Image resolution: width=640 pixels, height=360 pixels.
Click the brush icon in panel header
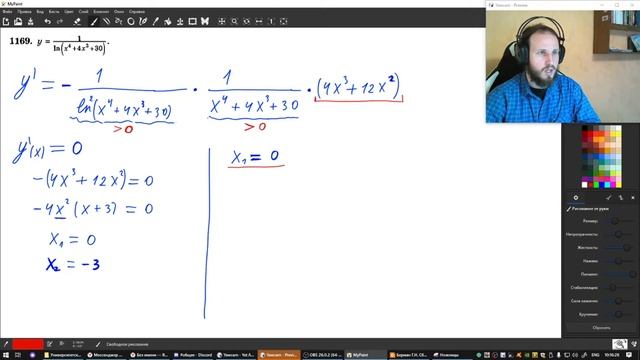point(609,198)
